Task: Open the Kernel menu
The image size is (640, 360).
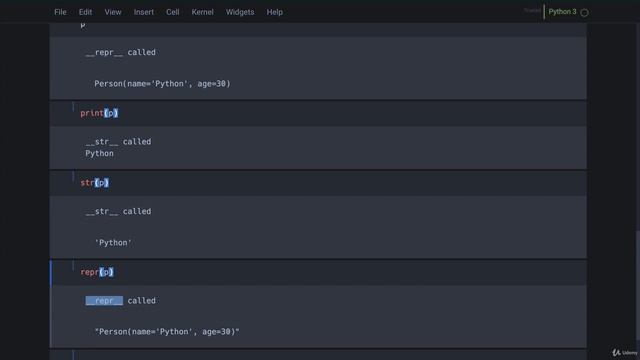Action: coord(202,12)
